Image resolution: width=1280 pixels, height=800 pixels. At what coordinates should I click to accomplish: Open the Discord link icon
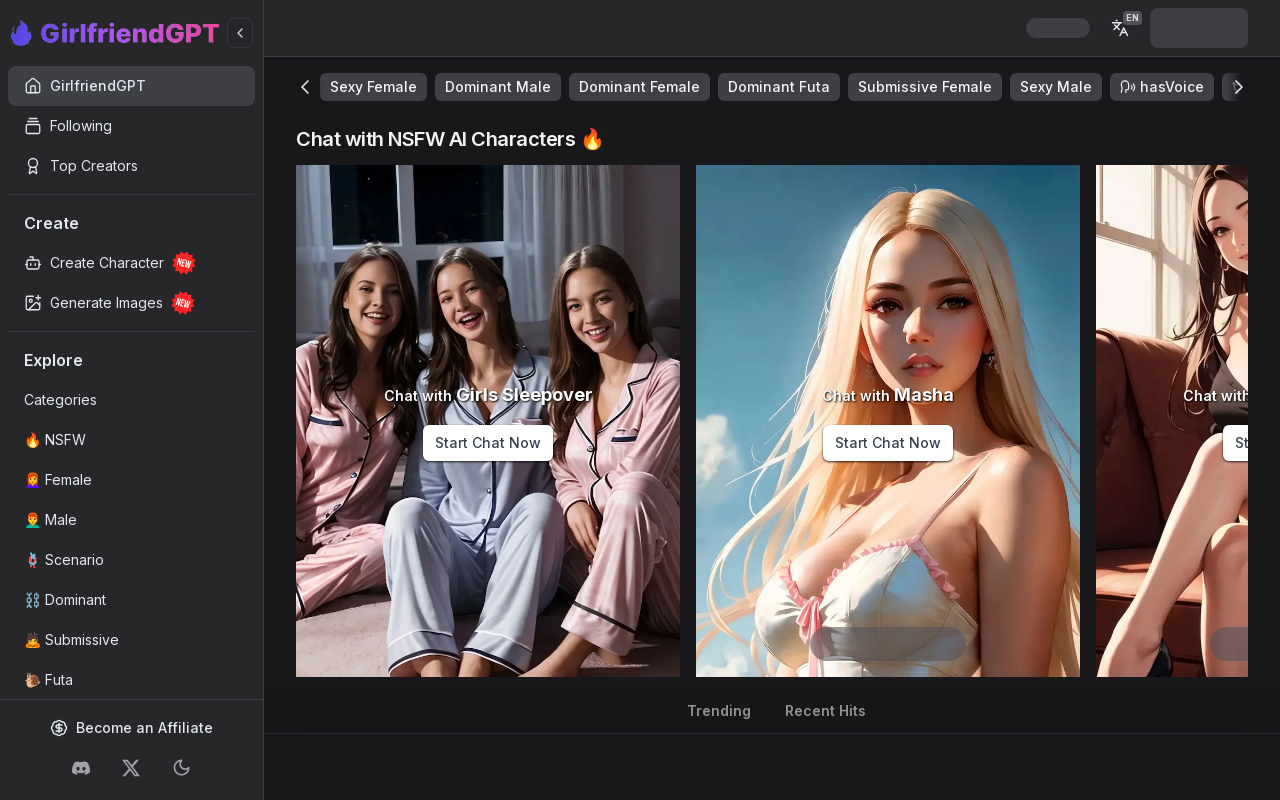[x=81, y=768]
